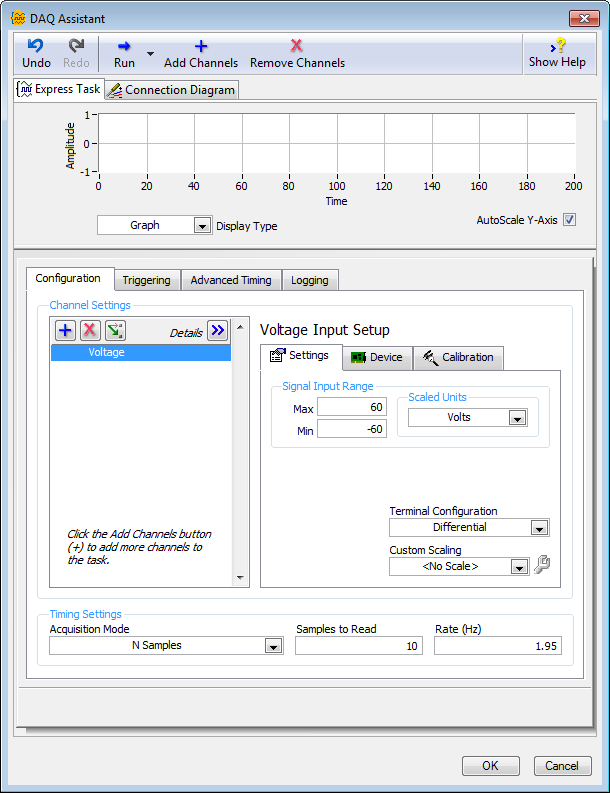Toggle AutoScale Y-Axis checkbox
The width and height of the screenshot is (610, 793).
point(570,220)
